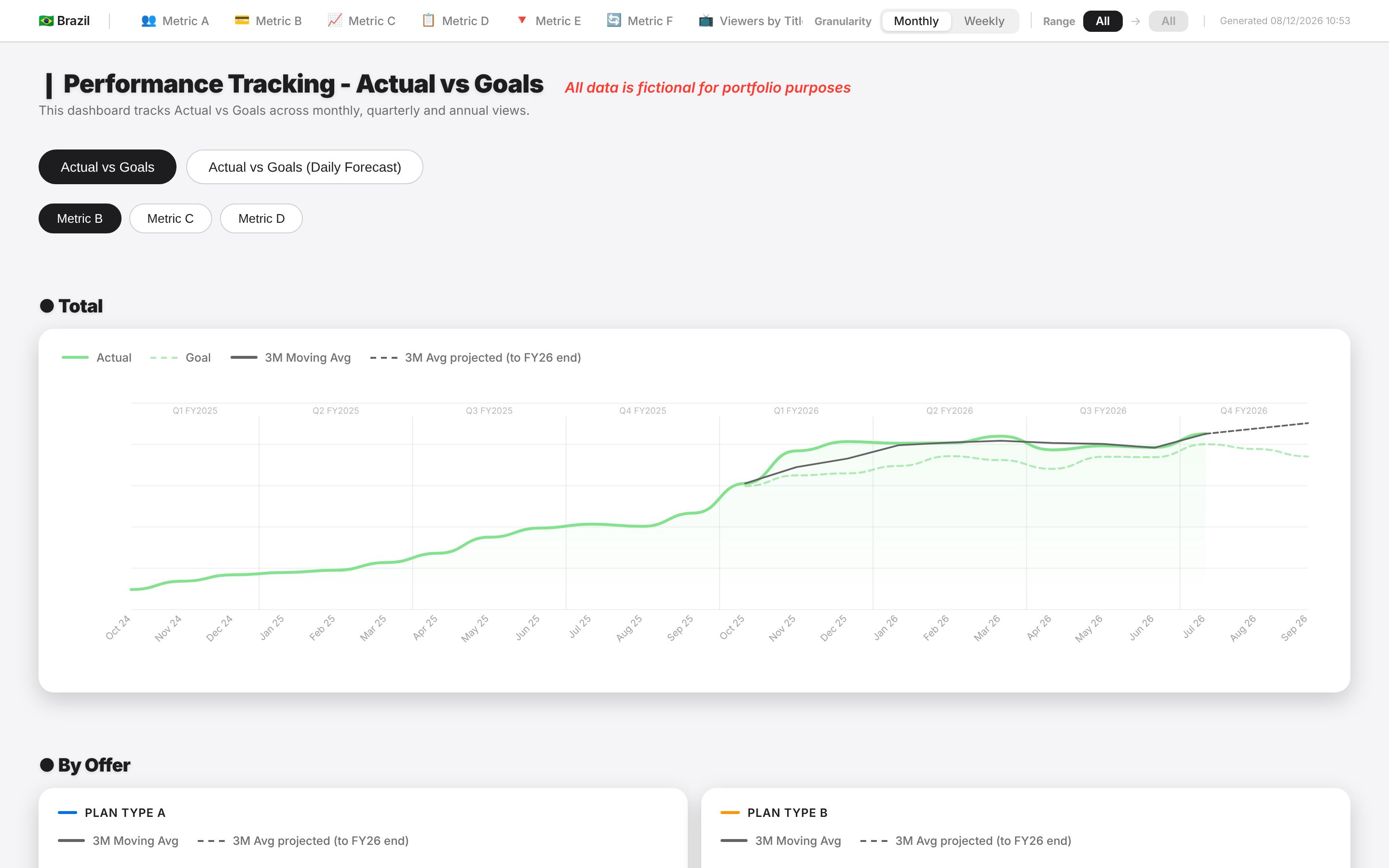The image size is (1389, 868).
Task: Toggle Actual series in Total chart legend
Action: (x=96, y=358)
